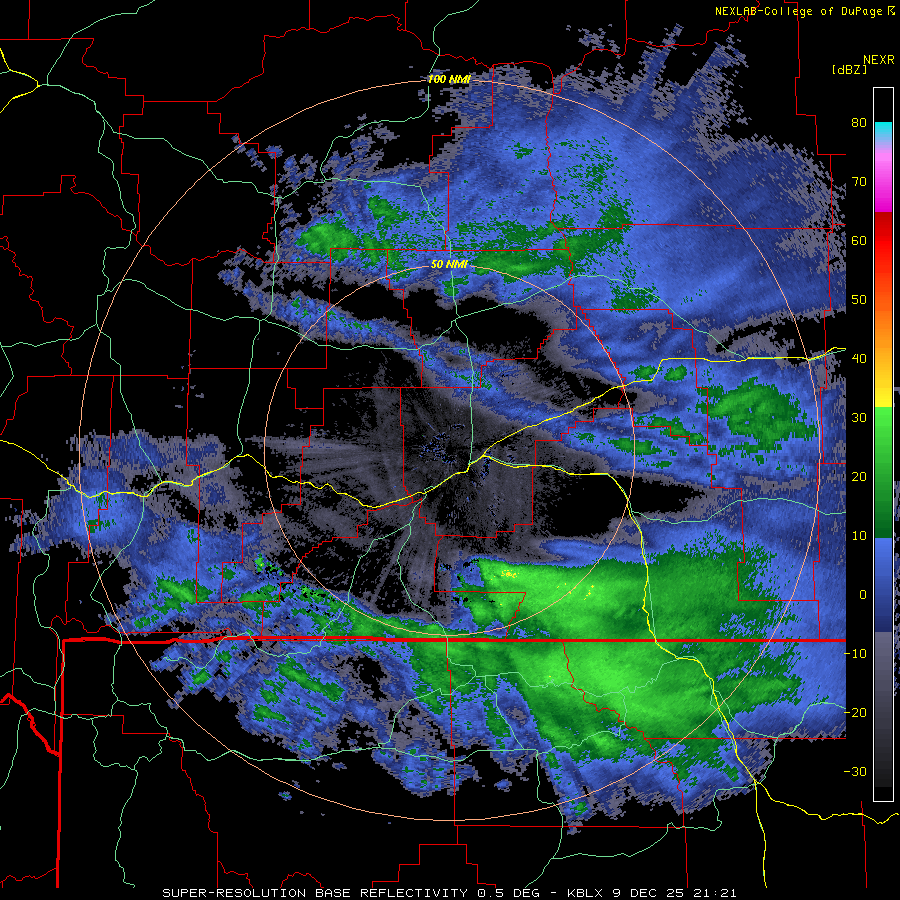
Task: Click the positive 20 value on the dBZ scale
Action: [x=859, y=477]
